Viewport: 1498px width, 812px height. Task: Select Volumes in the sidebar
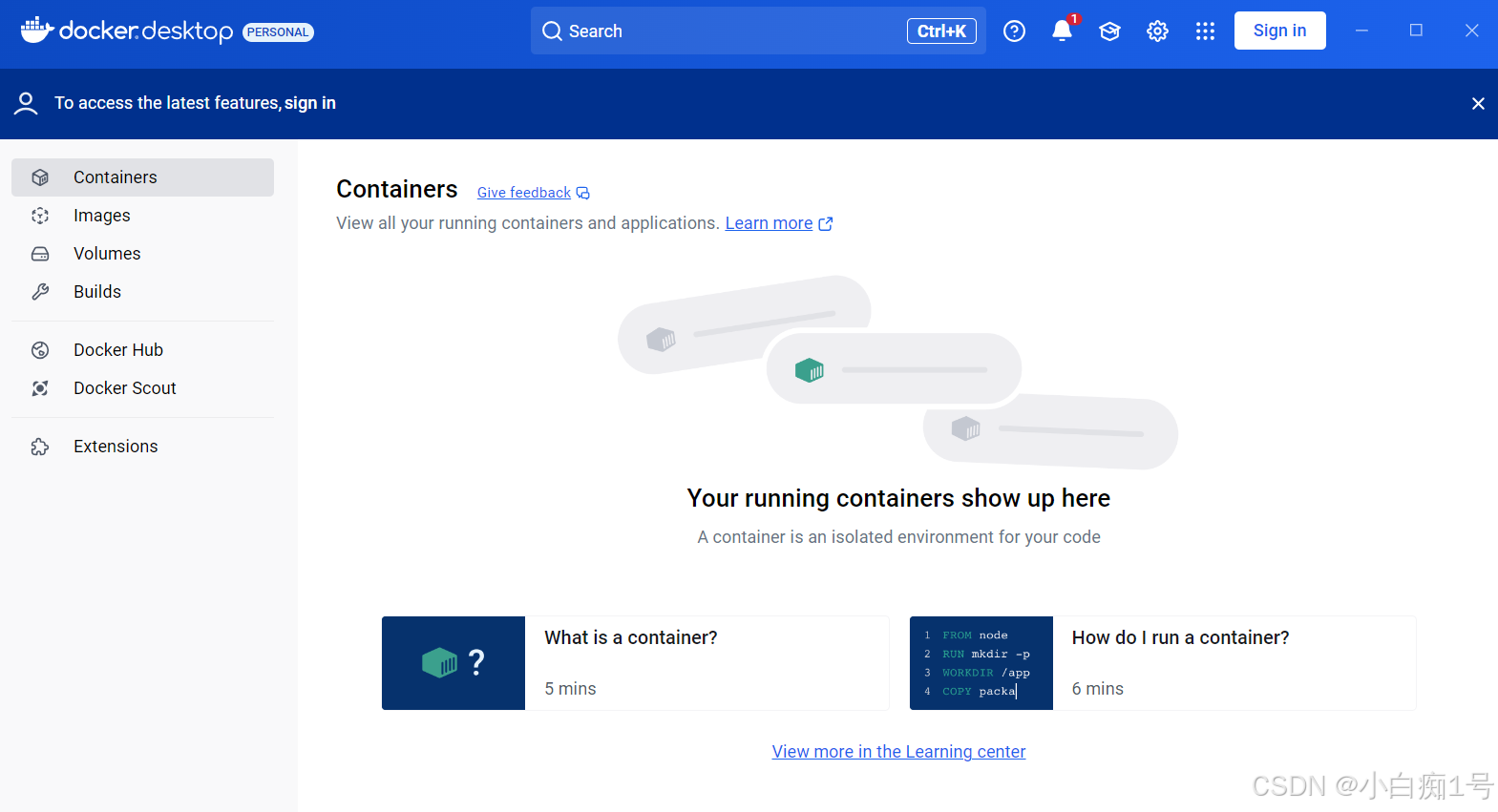[142, 254]
